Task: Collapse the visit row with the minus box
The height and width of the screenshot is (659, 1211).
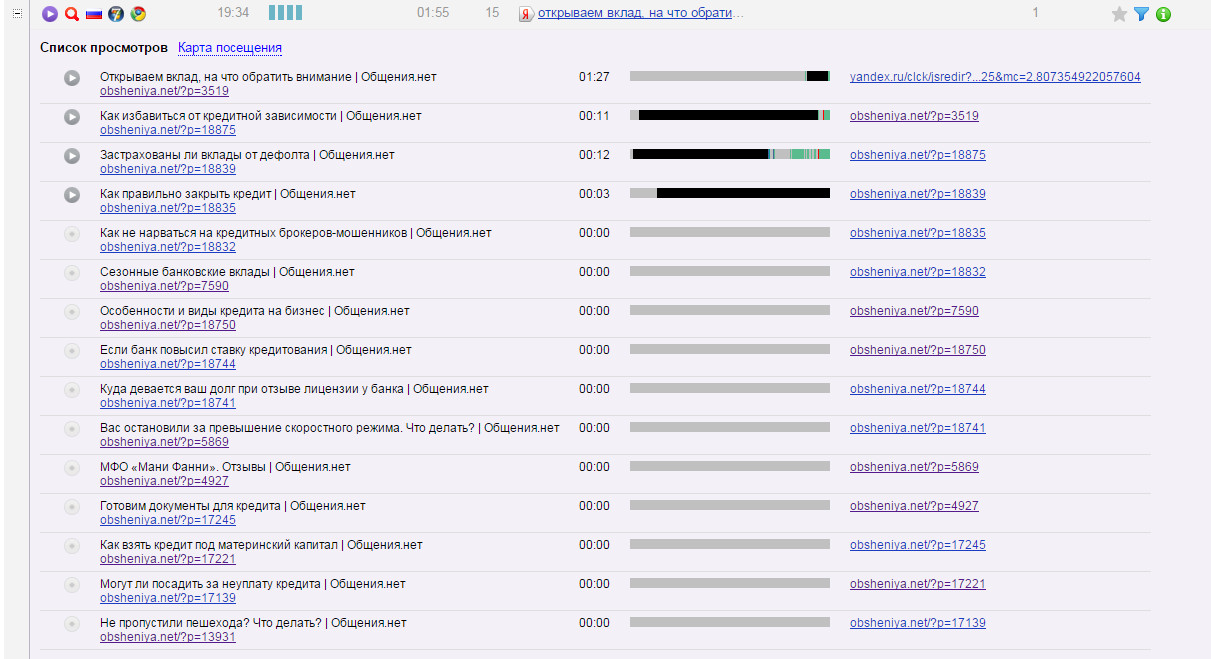Action: (x=17, y=14)
